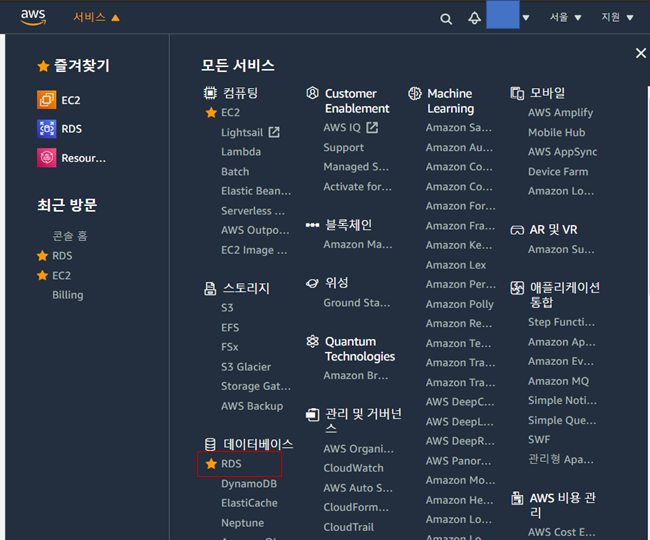Image resolution: width=650 pixels, height=540 pixels.
Task: Open CloudTrail service
Action: pos(349,527)
